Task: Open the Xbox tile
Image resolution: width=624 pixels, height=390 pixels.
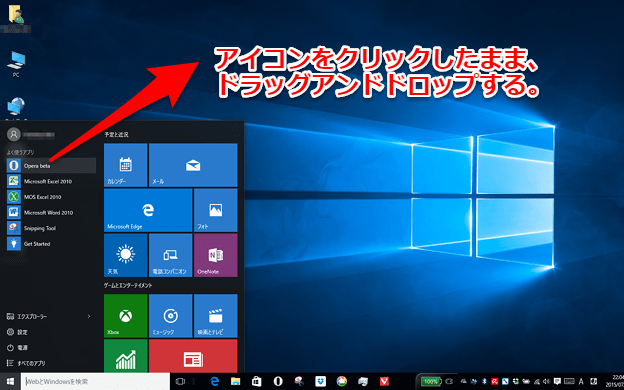Action: click(x=125, y=316)
